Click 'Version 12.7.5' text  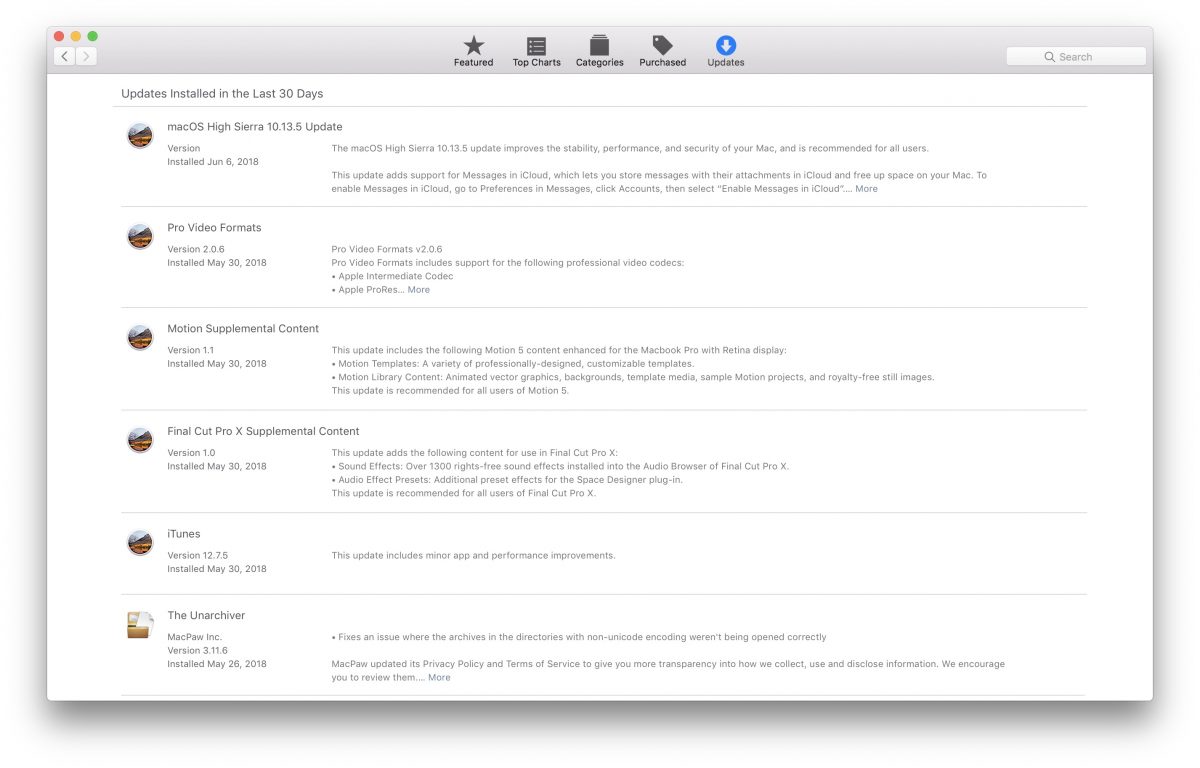pyautogui.click(x=198, y=556)
